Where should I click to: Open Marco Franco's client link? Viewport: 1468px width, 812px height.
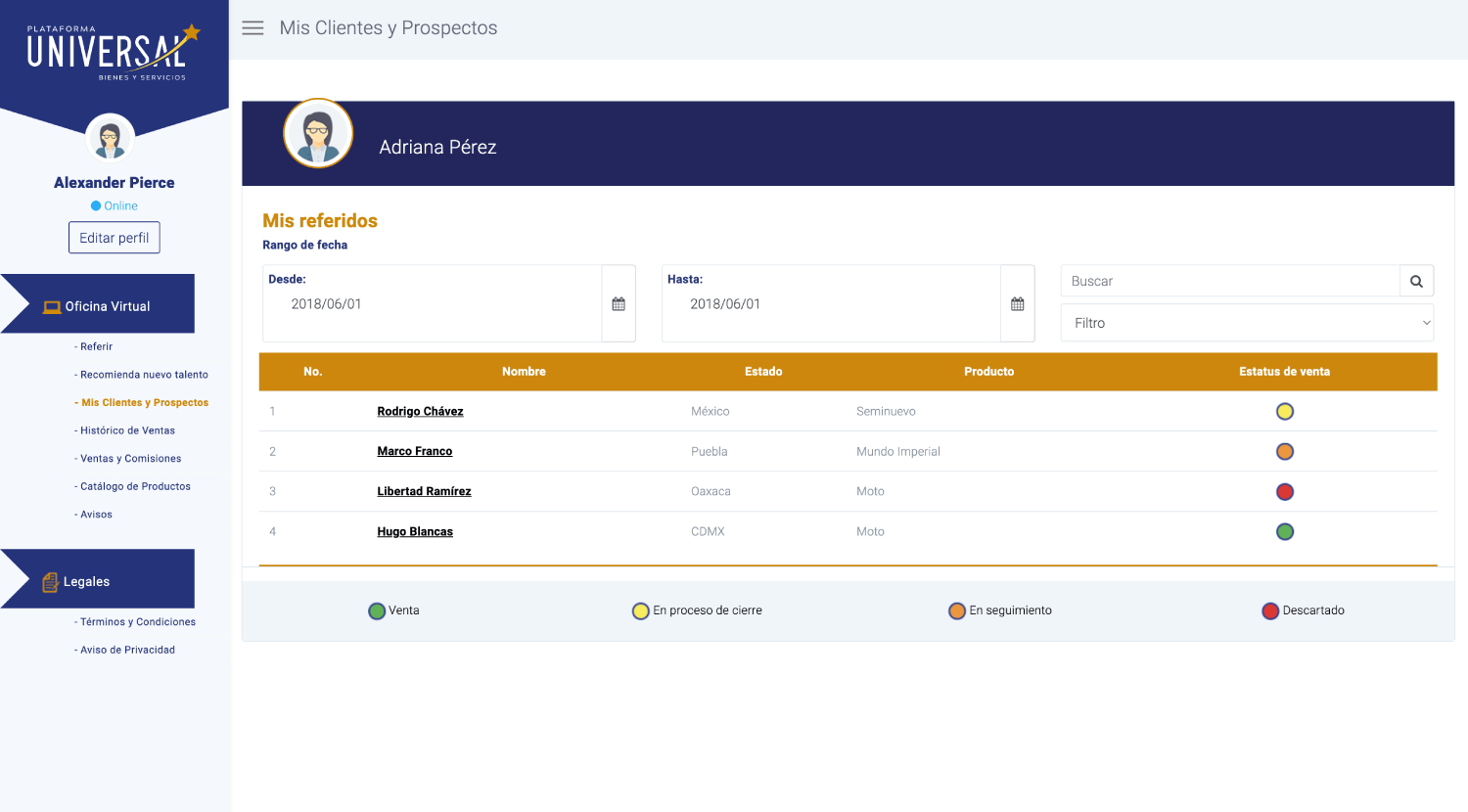click(415, 452)
